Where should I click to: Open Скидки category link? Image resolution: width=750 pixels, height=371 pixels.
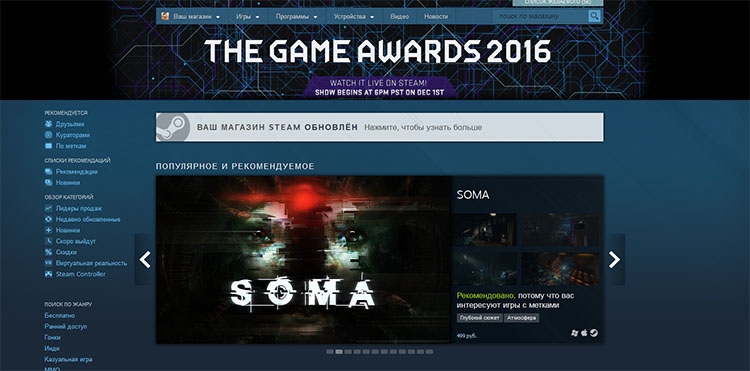tap(66, 252)
